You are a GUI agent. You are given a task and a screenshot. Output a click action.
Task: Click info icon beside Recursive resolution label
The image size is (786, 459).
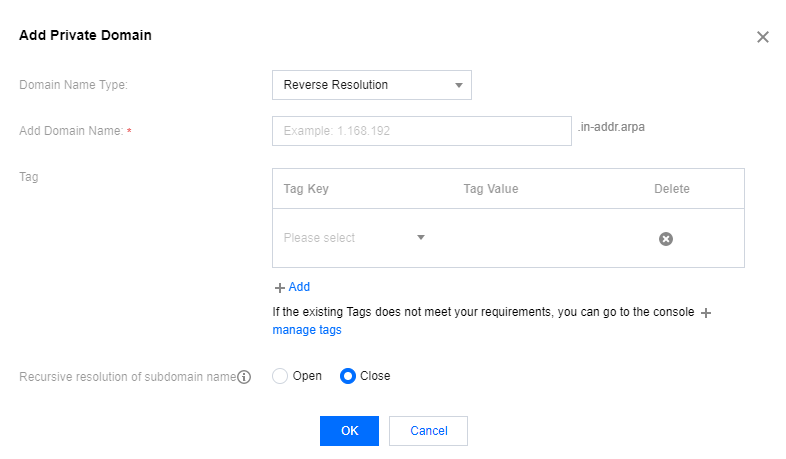(x=244, y=377)
